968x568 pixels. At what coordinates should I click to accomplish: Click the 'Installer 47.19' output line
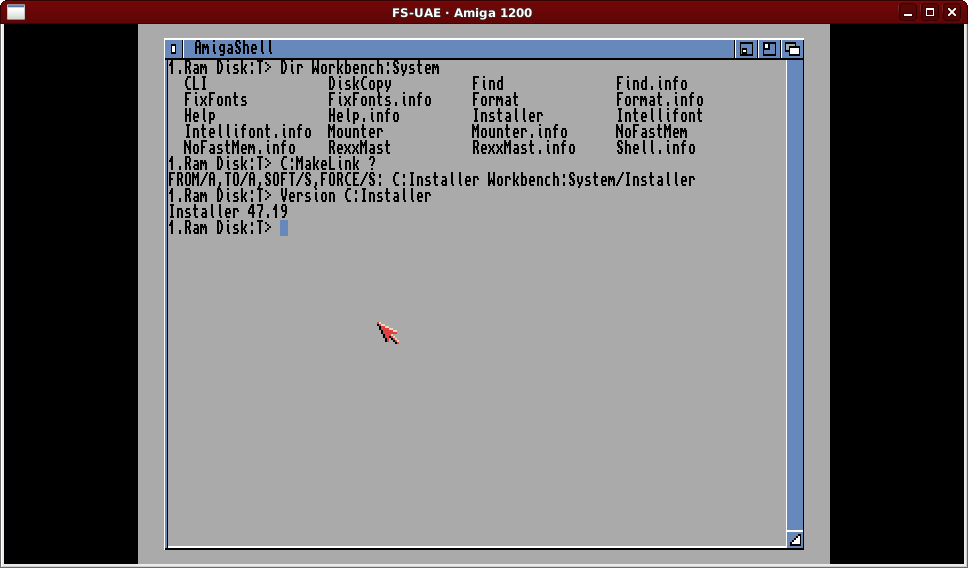[x=228, y=212]
